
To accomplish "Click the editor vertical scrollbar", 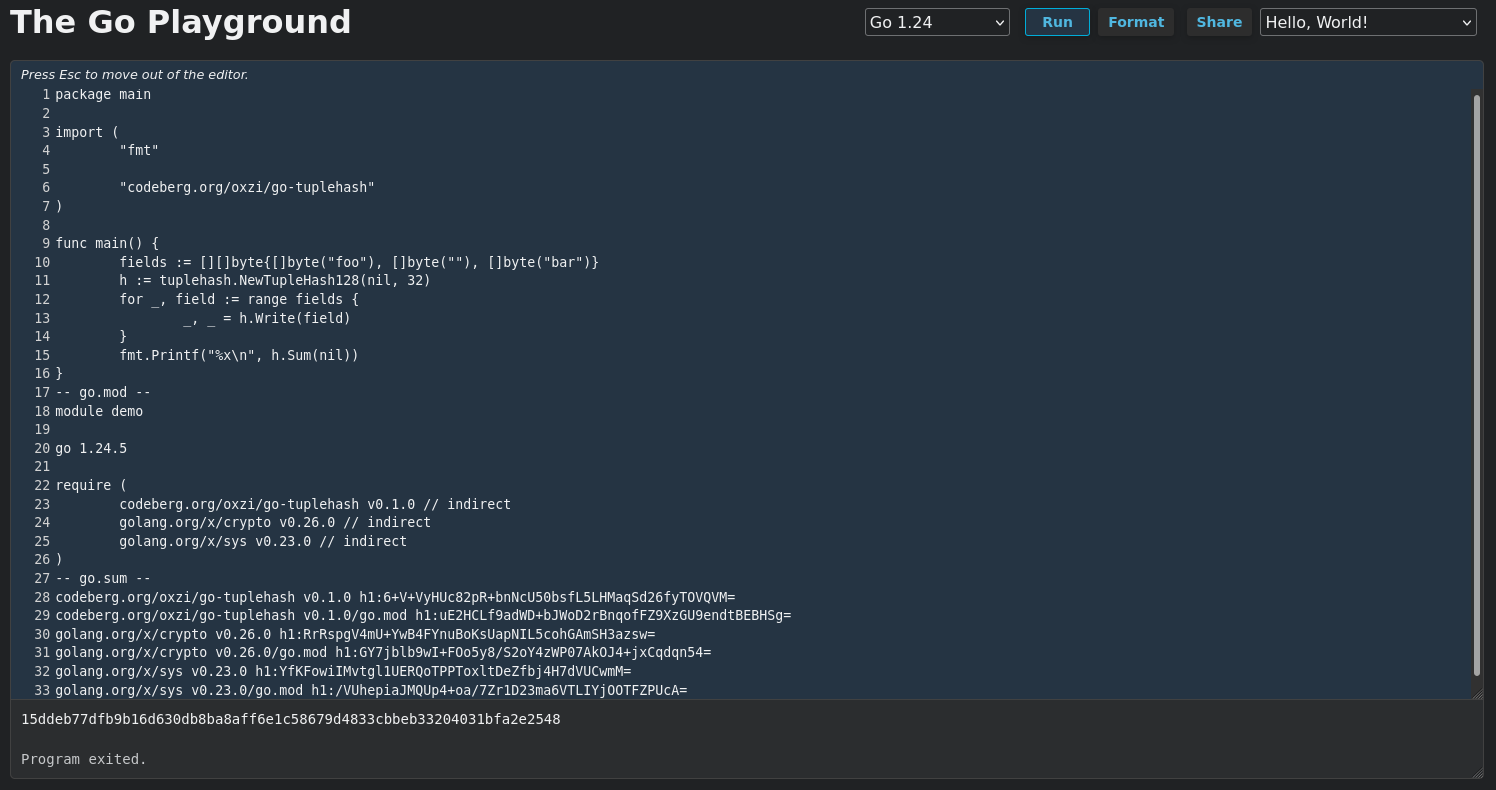I will tap(1476, 385).
